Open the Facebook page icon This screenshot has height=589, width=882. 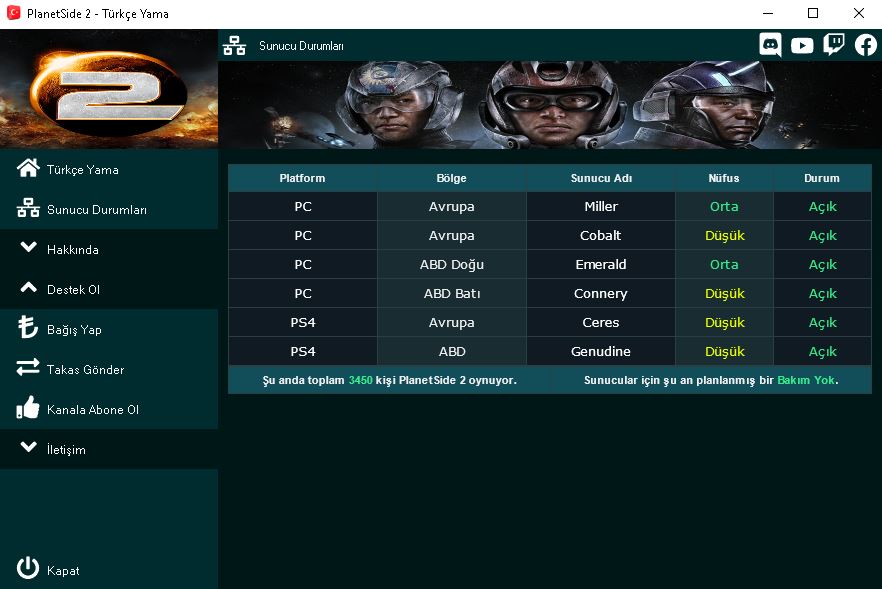(866, 45)
